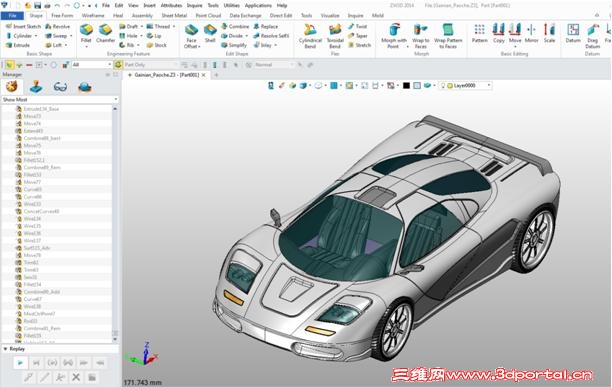
Task: Click the feature tree vertical scrollbar
Action: point(115,223)
